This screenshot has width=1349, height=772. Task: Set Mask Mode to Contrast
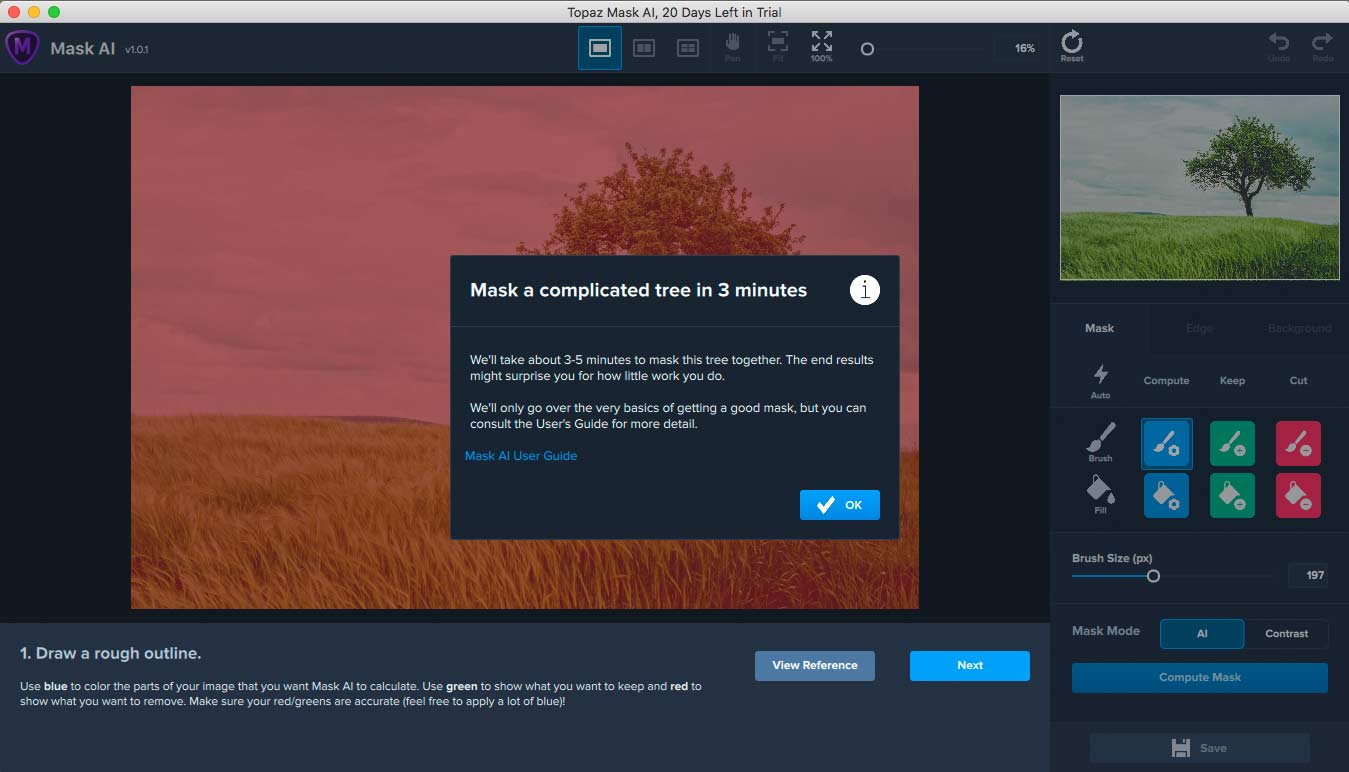pos(1286,633)
